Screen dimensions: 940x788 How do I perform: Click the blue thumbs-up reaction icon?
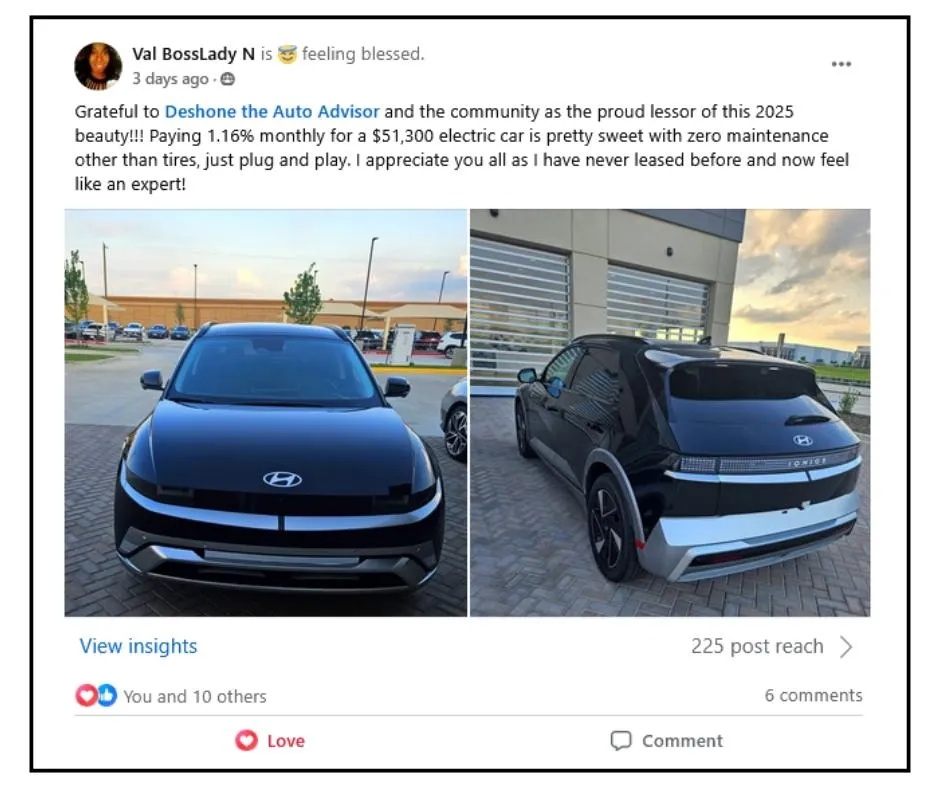(107, 696)
